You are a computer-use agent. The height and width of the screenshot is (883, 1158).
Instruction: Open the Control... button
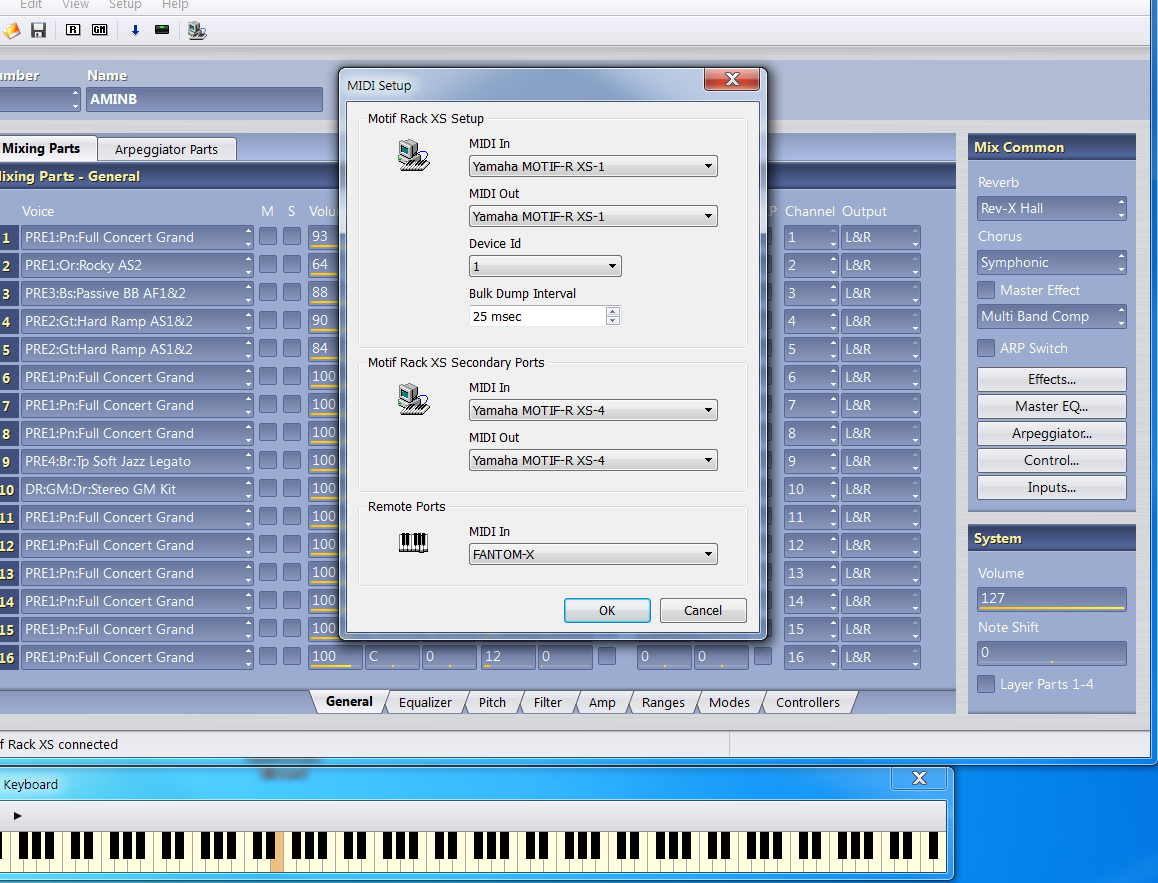point(1052,460)
